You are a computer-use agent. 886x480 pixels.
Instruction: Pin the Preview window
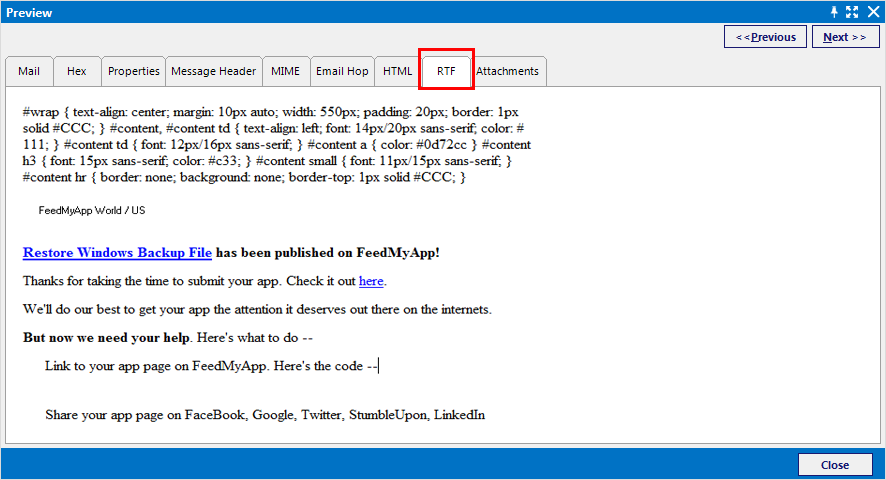pos(834,12)
